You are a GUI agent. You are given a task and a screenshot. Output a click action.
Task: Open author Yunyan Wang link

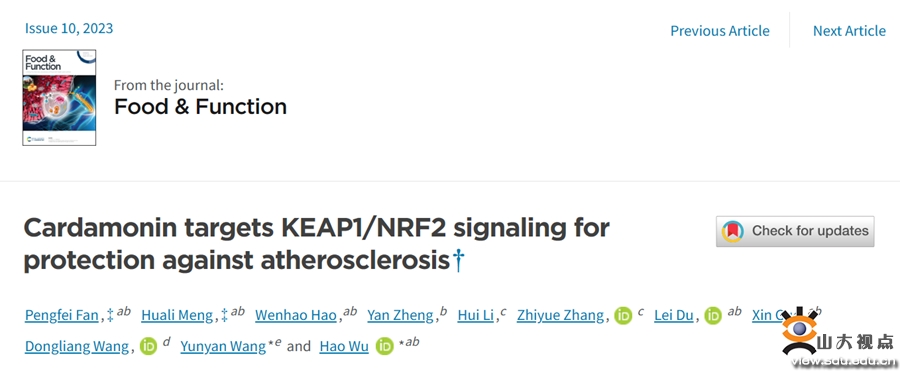point(223,346)
